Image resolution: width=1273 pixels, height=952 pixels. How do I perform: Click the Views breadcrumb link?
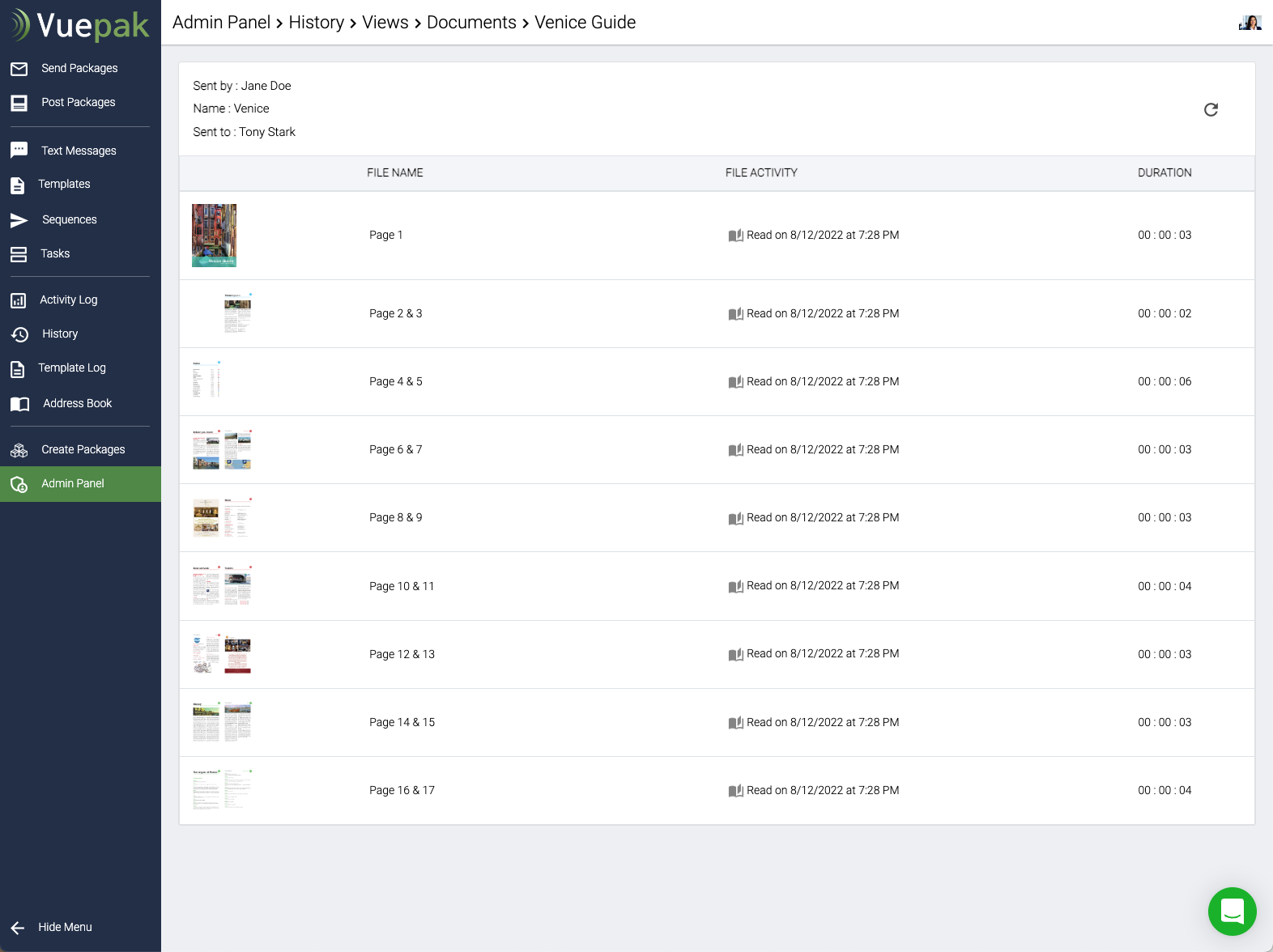(x=385, y=23)
